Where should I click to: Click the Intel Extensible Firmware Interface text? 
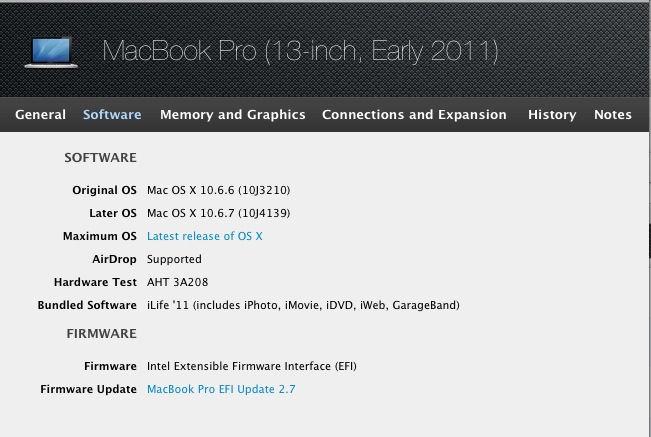click(x=252, y=366)
